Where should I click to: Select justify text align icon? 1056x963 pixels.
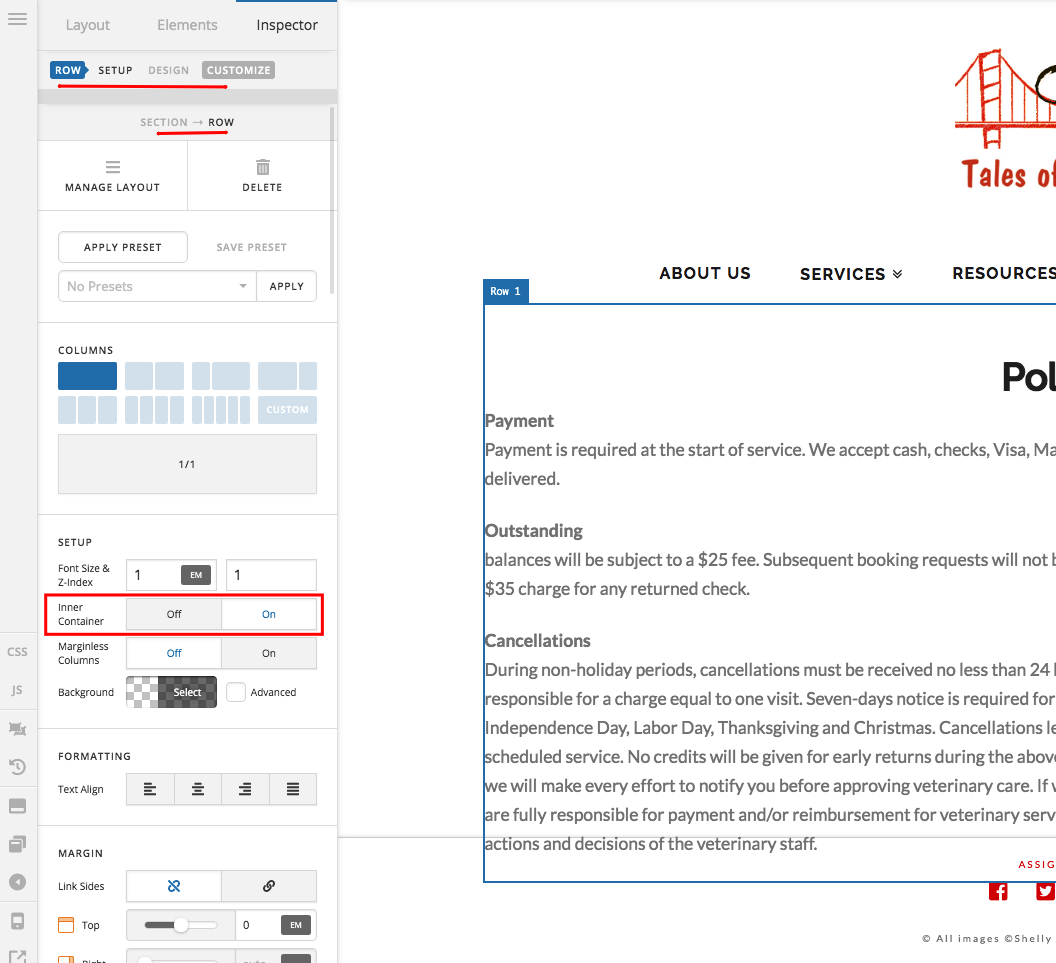pos(293,789)
